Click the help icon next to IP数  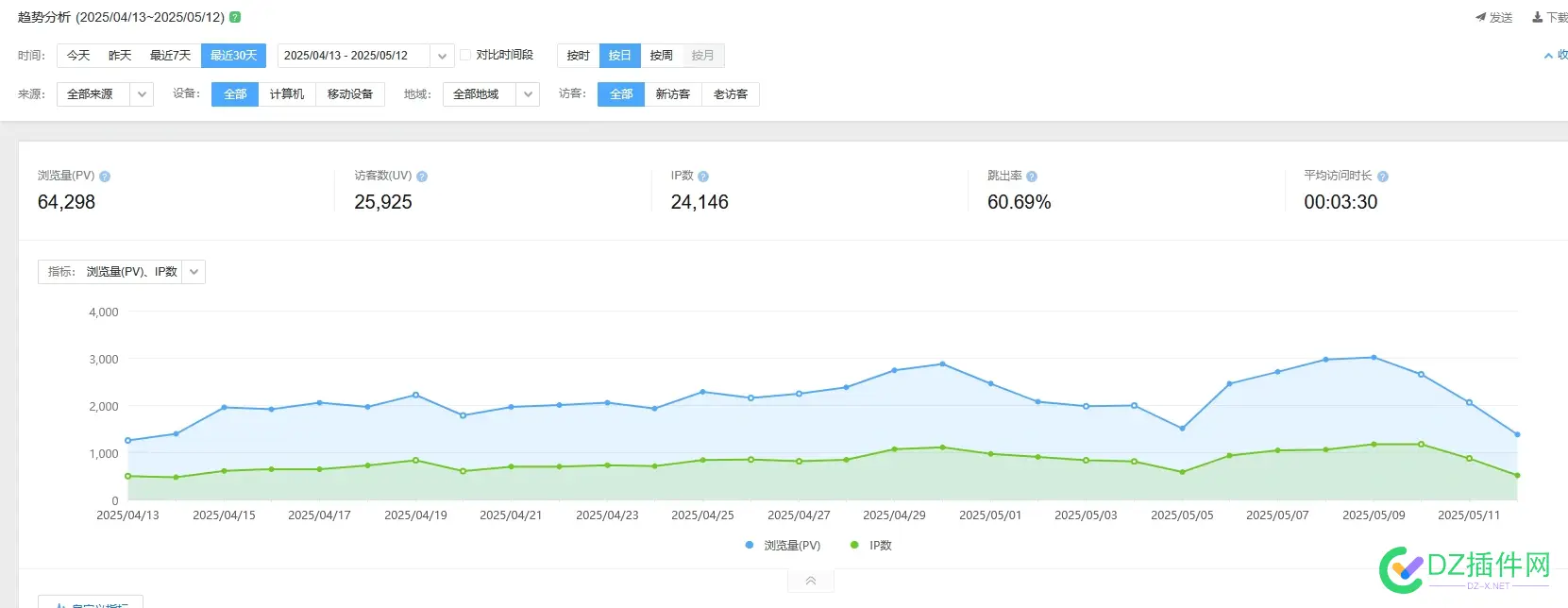tap(703, 177)
